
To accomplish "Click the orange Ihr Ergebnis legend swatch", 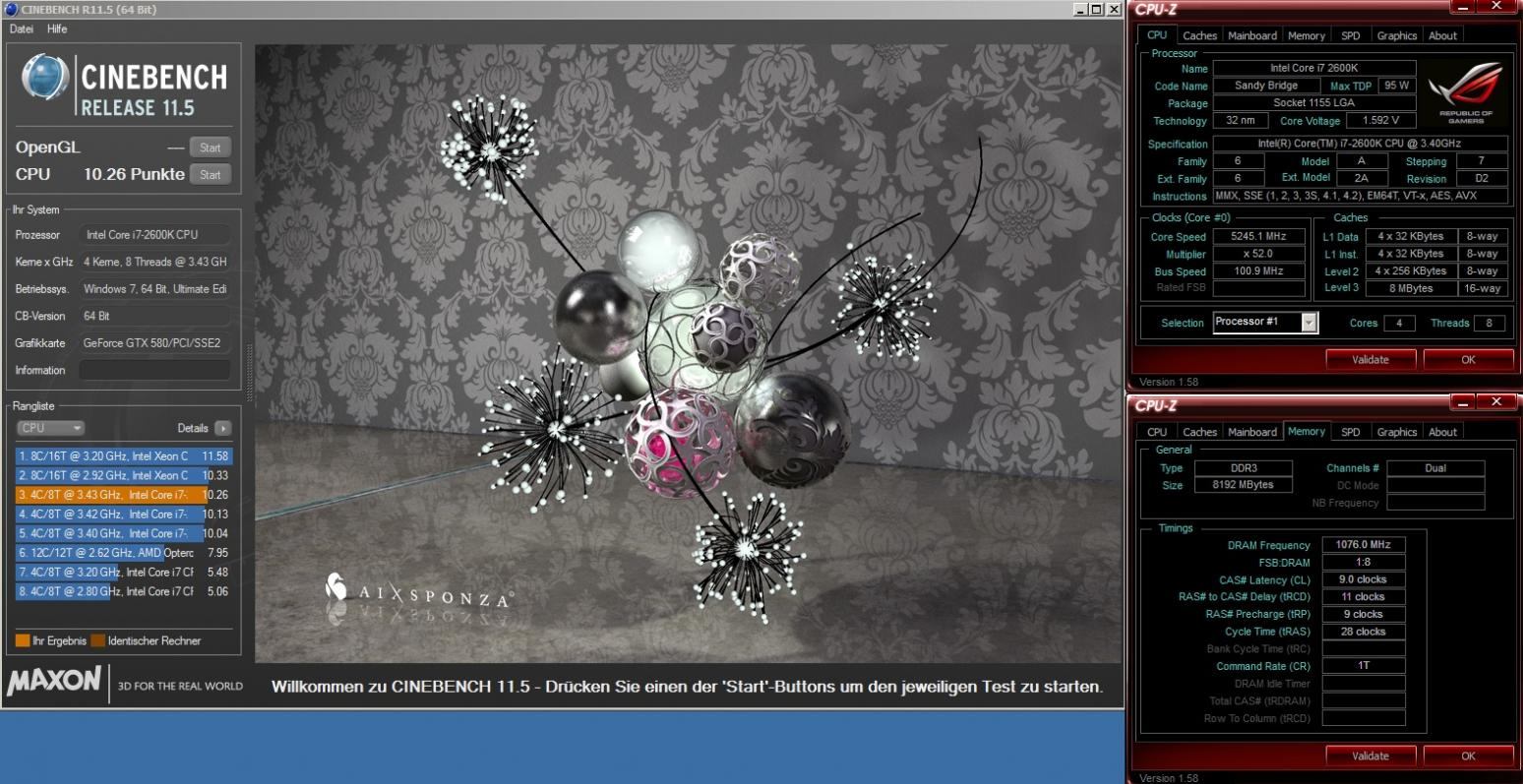I will coord(23,640).
